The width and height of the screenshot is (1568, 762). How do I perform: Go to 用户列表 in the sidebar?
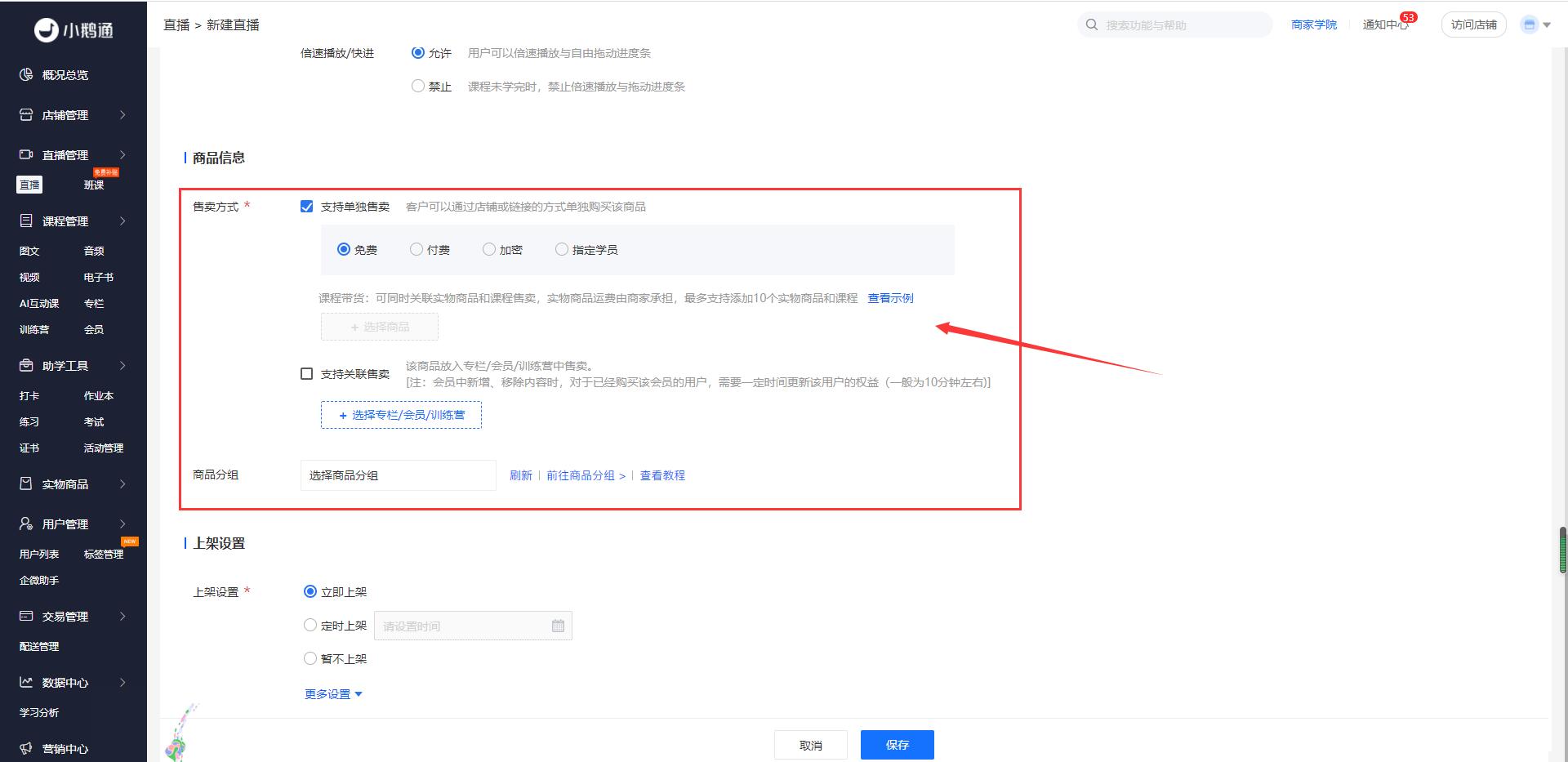[39, 555]
